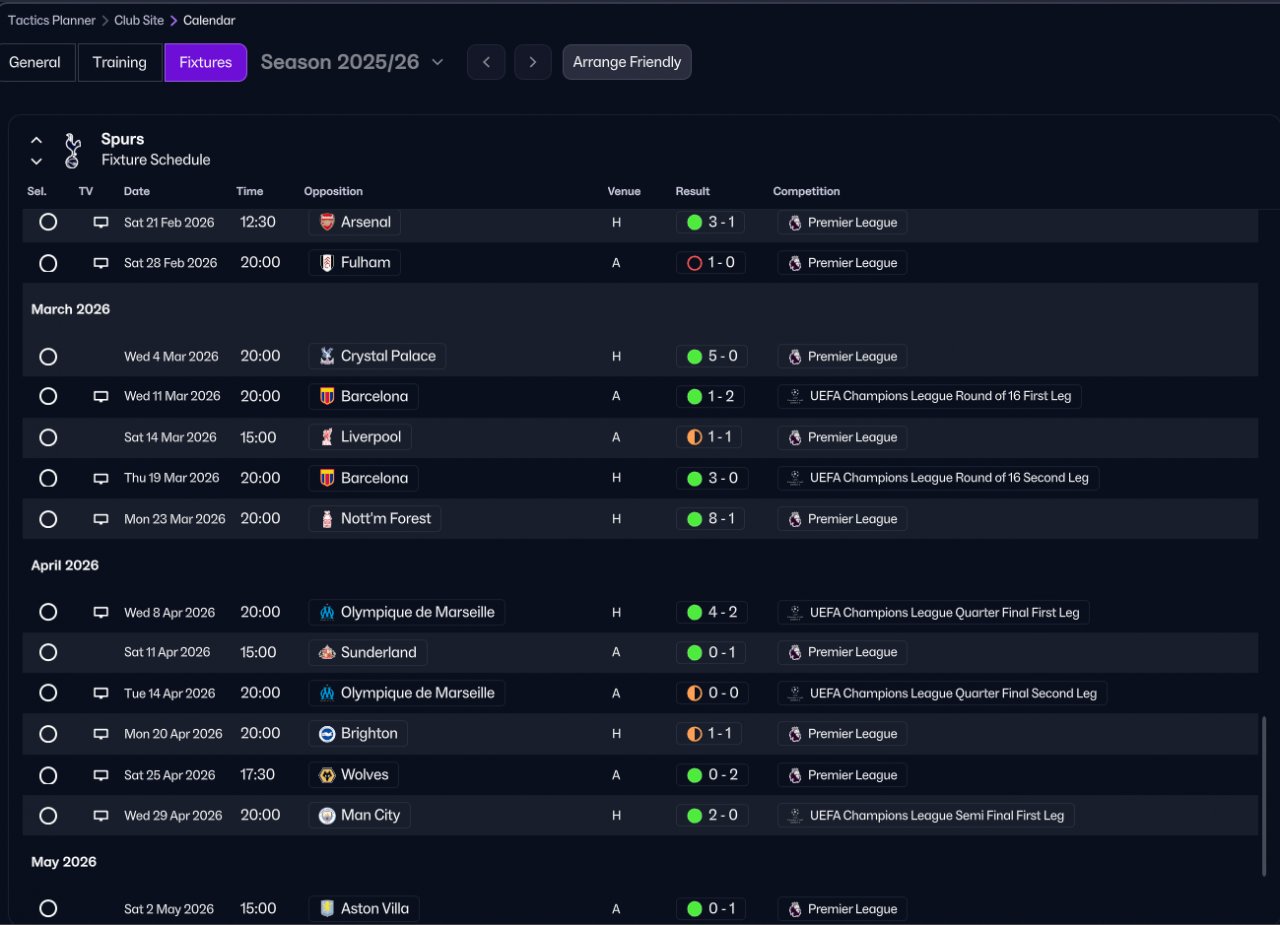
Task: Click Barcelona badge in the 19 Mar row
Action: coord(327,478)
